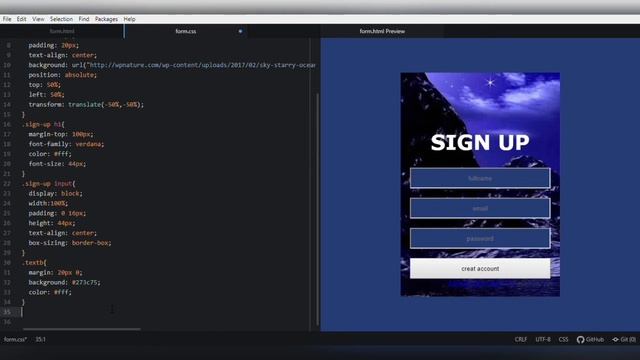Open the Edit menu

[x=22, y=19]
